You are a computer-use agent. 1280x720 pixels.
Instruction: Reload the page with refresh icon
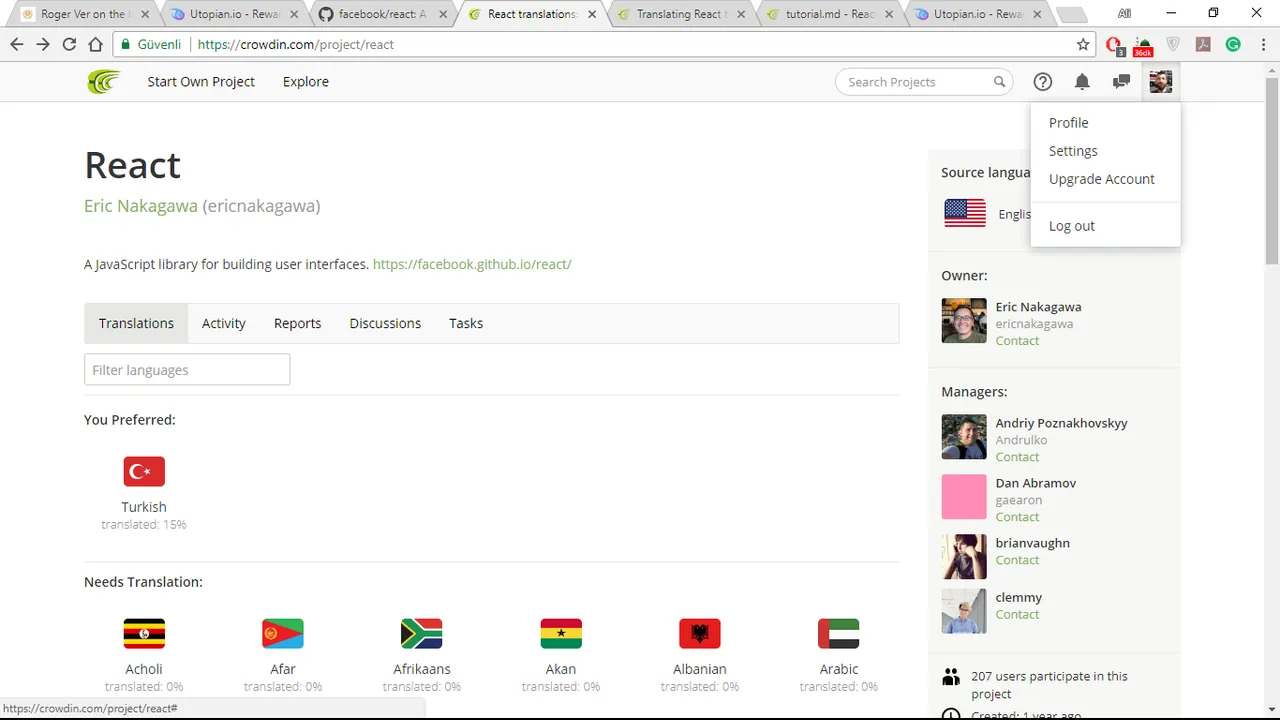coord(69,44)
